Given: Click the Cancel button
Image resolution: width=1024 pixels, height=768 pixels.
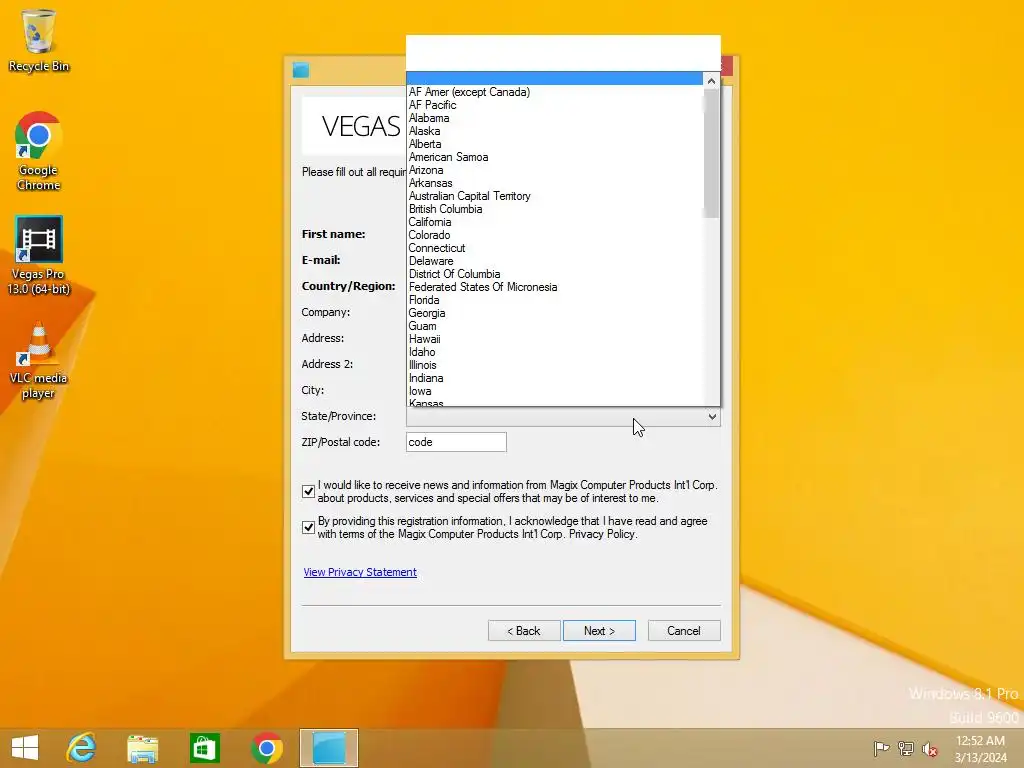Looking at the screenshot, I should click(x=684, y=631).
